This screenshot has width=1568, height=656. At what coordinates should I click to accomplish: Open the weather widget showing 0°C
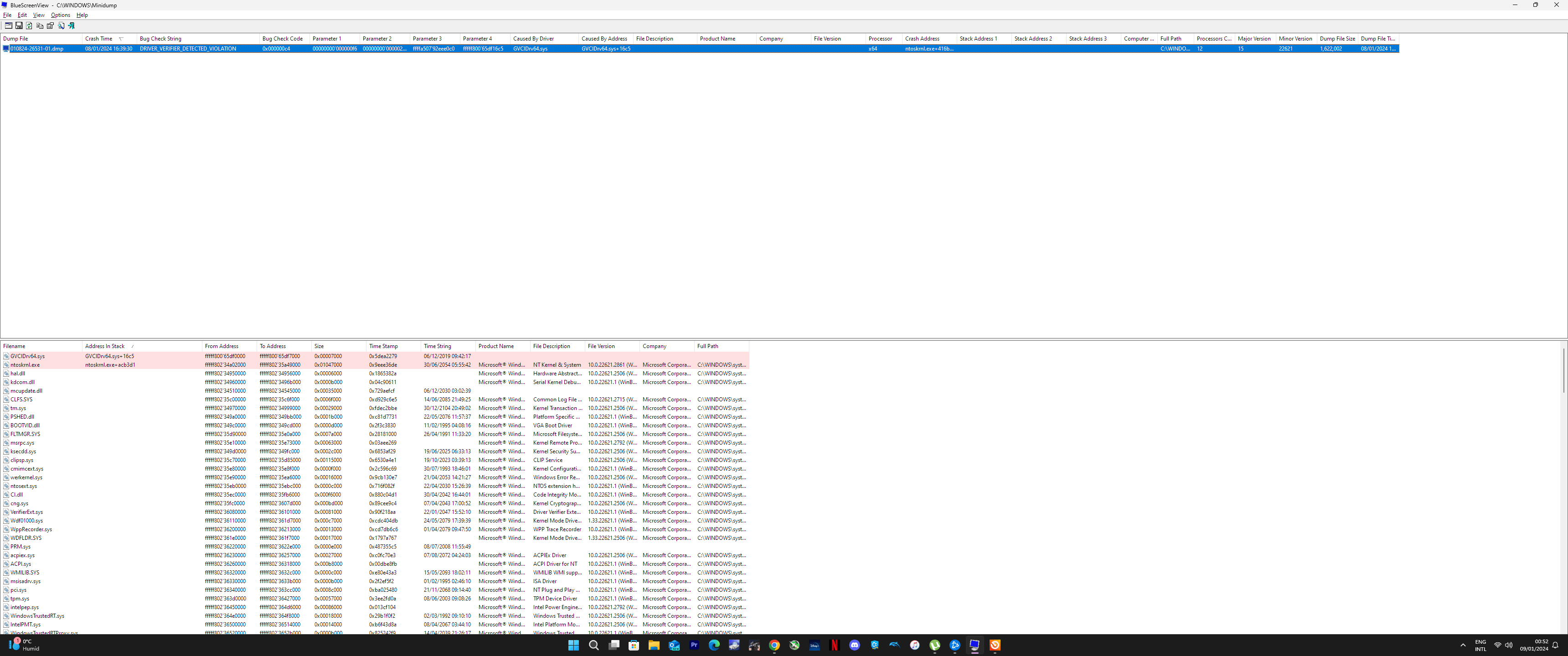pos(24,645)
